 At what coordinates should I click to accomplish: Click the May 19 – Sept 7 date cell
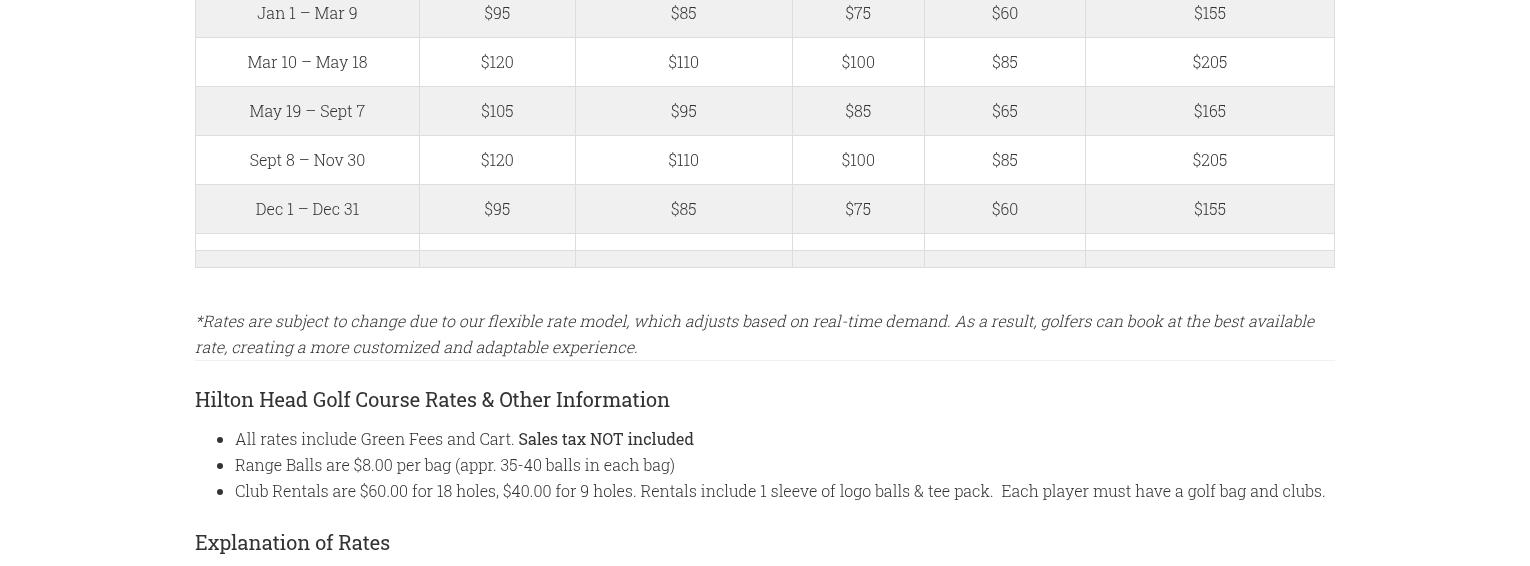[307, 111]
